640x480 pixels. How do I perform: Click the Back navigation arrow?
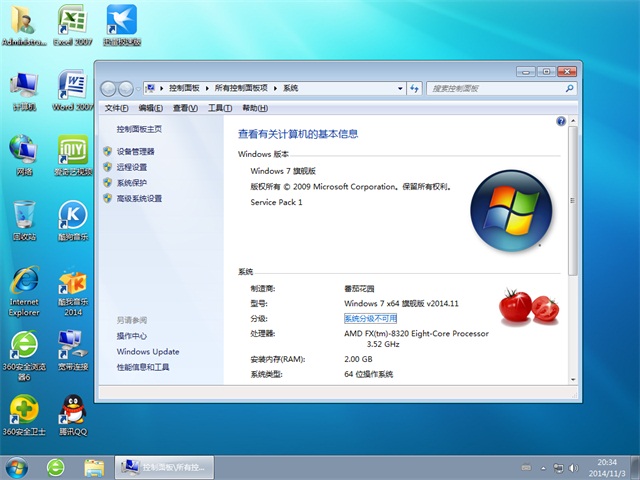108,88
